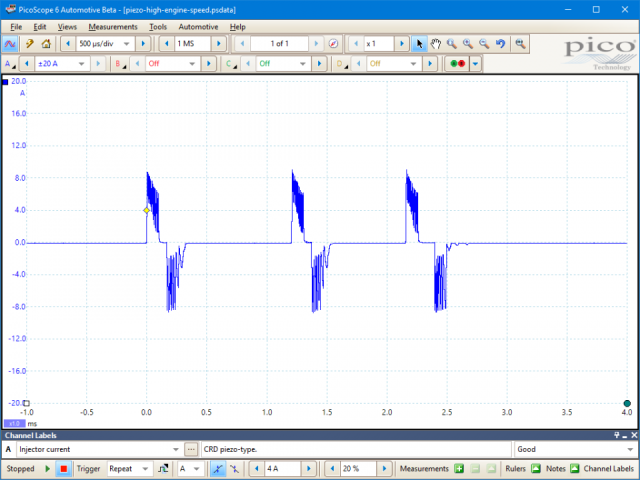Image resolution: width=640 pixels, height=480 pixels.
Task: Open the Automotive menu
Action: [x=198, y=26]
